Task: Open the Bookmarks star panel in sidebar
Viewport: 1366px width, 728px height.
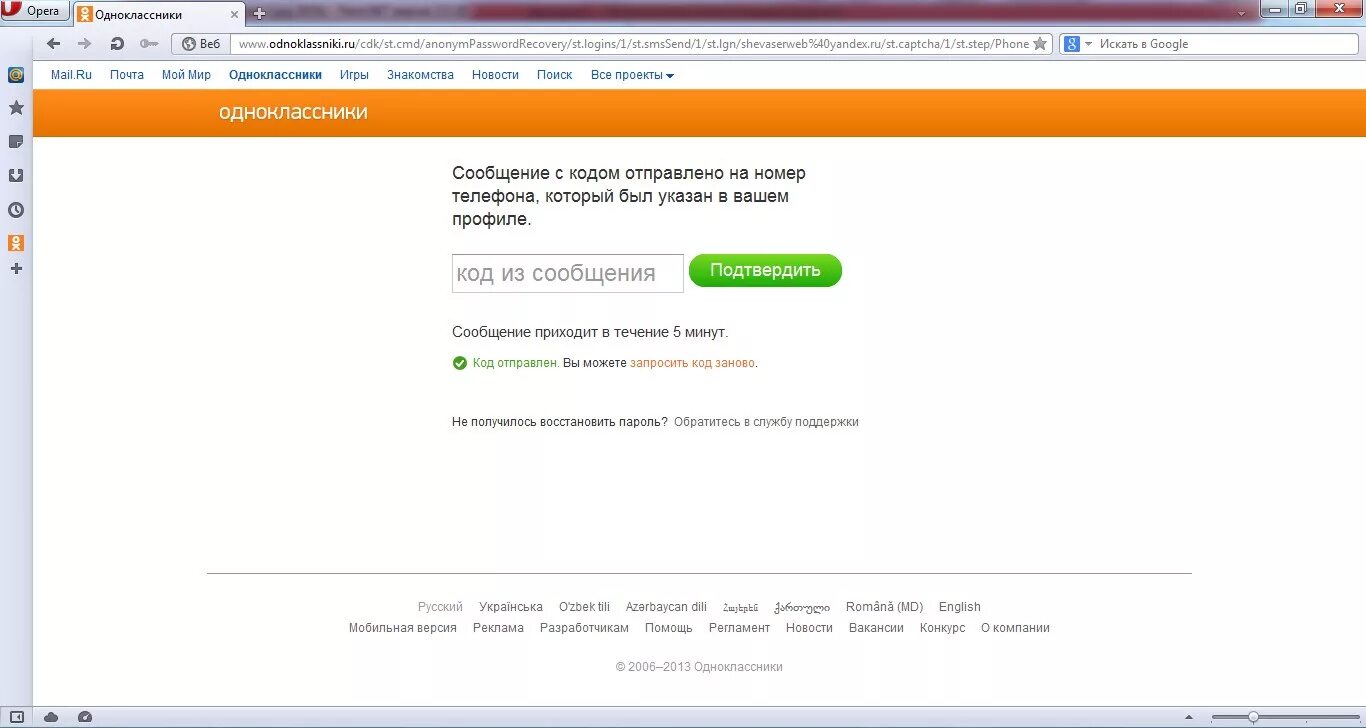Action: (x=16, y=107)
